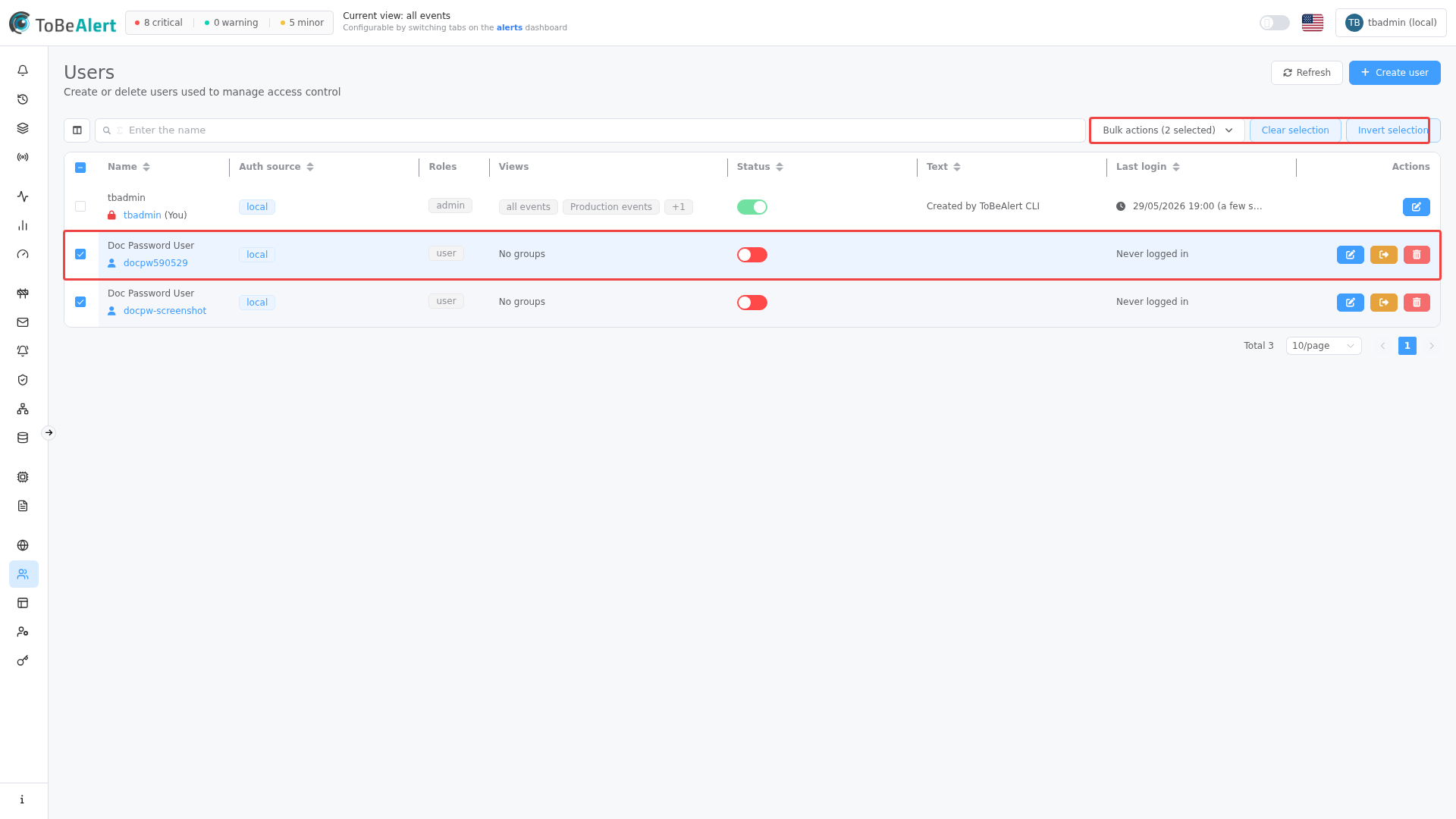Open the broadcast signal icon in sidebar
This screenshot has height=819, width=1456.
(x=23, y=157)
